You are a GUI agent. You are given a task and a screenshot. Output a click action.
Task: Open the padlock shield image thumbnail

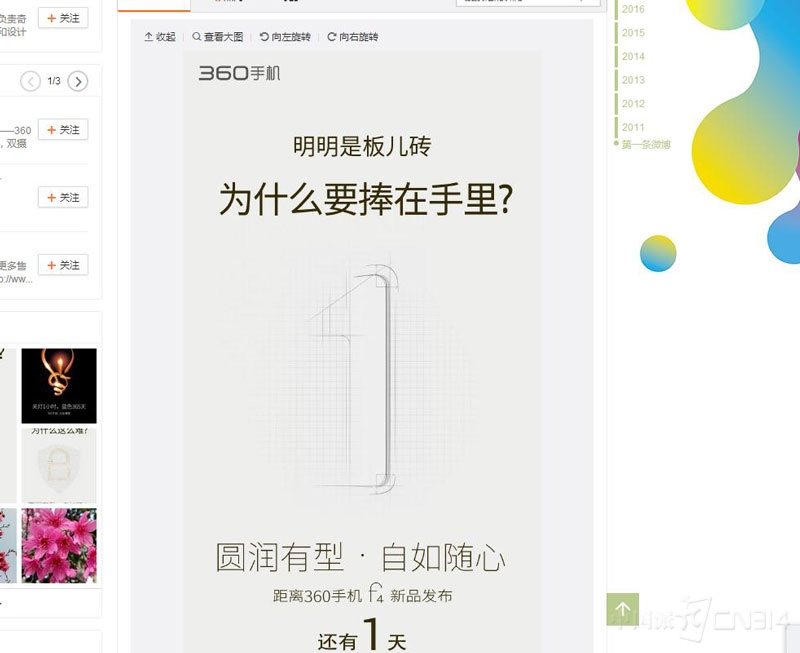pos(59,465)
